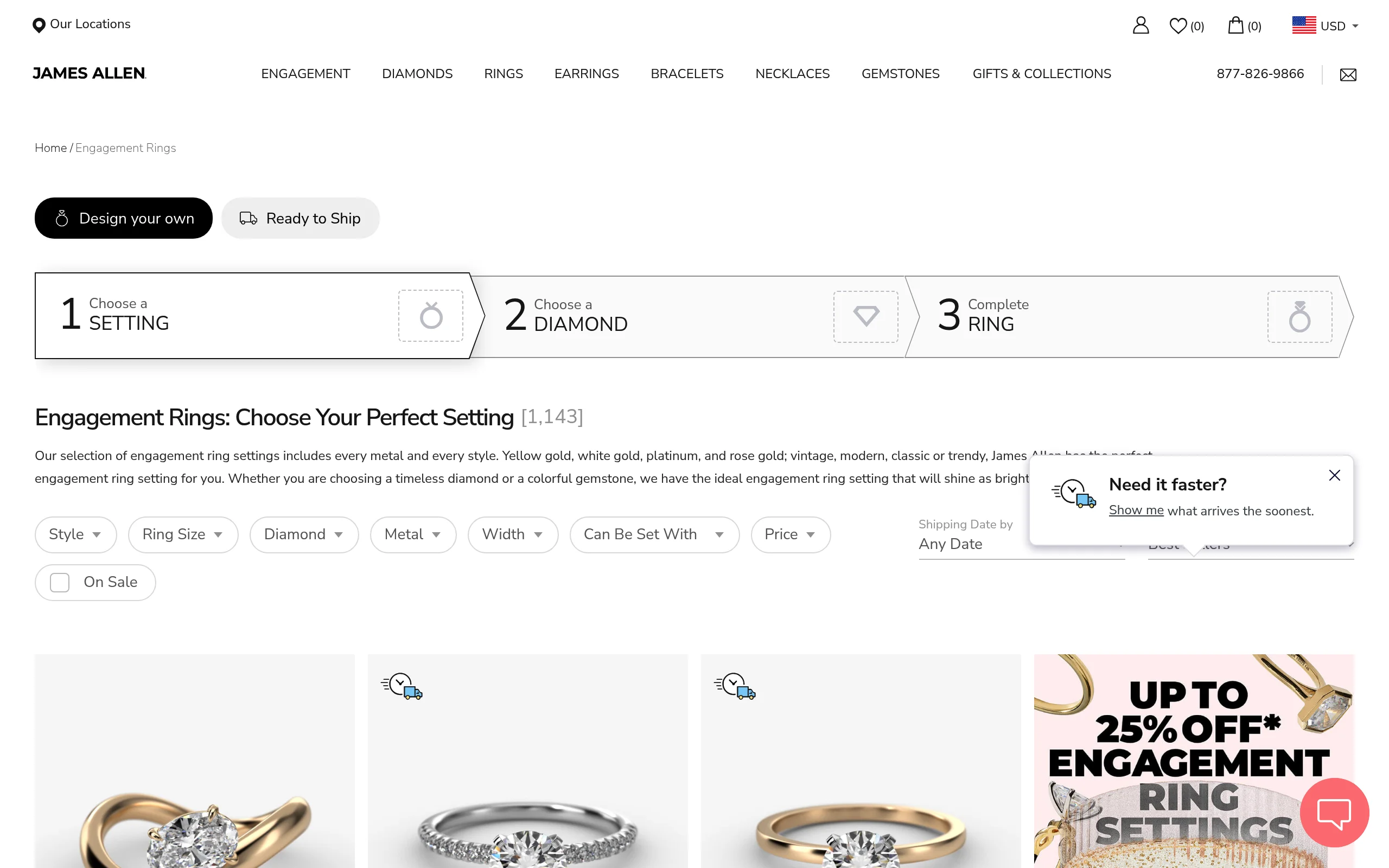1389x868 pixels.
Task: Click the fast shipping truck icon on the pavé ring
Action: [x=402, y=687]
